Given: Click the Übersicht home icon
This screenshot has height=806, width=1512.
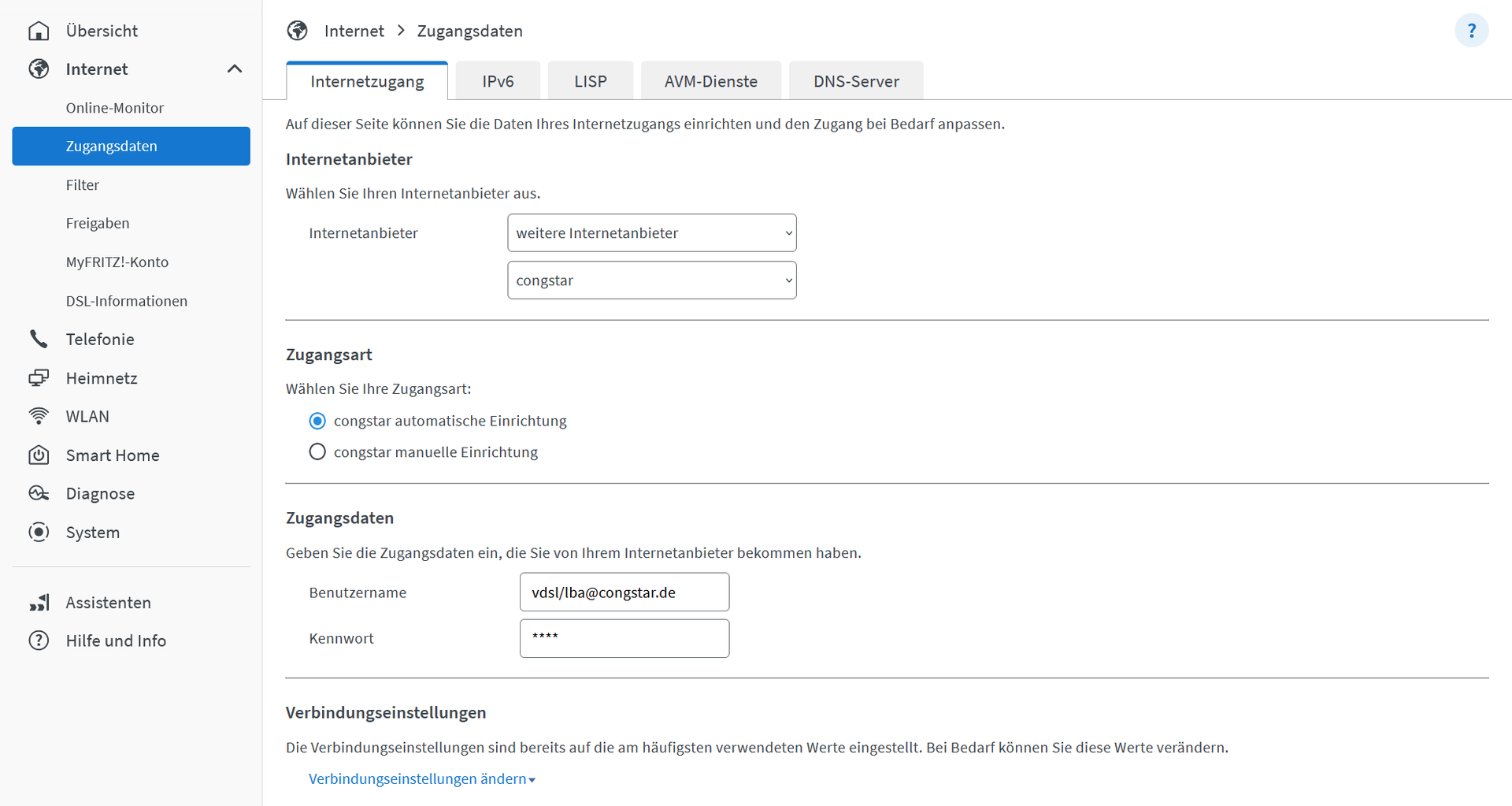Looking at the screenshot, I should 39,31.
